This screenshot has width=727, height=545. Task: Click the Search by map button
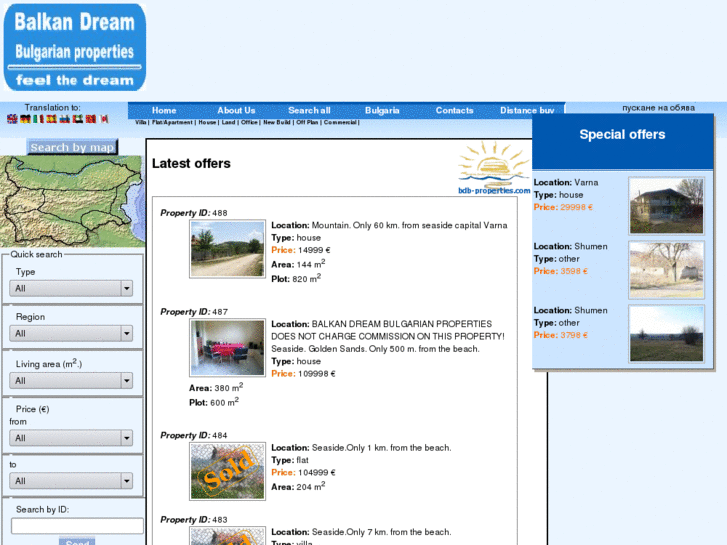pos(72,147)
